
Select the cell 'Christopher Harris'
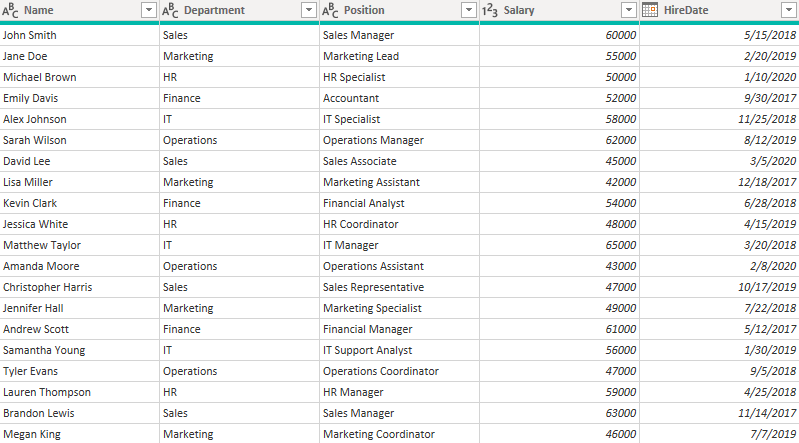(x=79, y=287)
